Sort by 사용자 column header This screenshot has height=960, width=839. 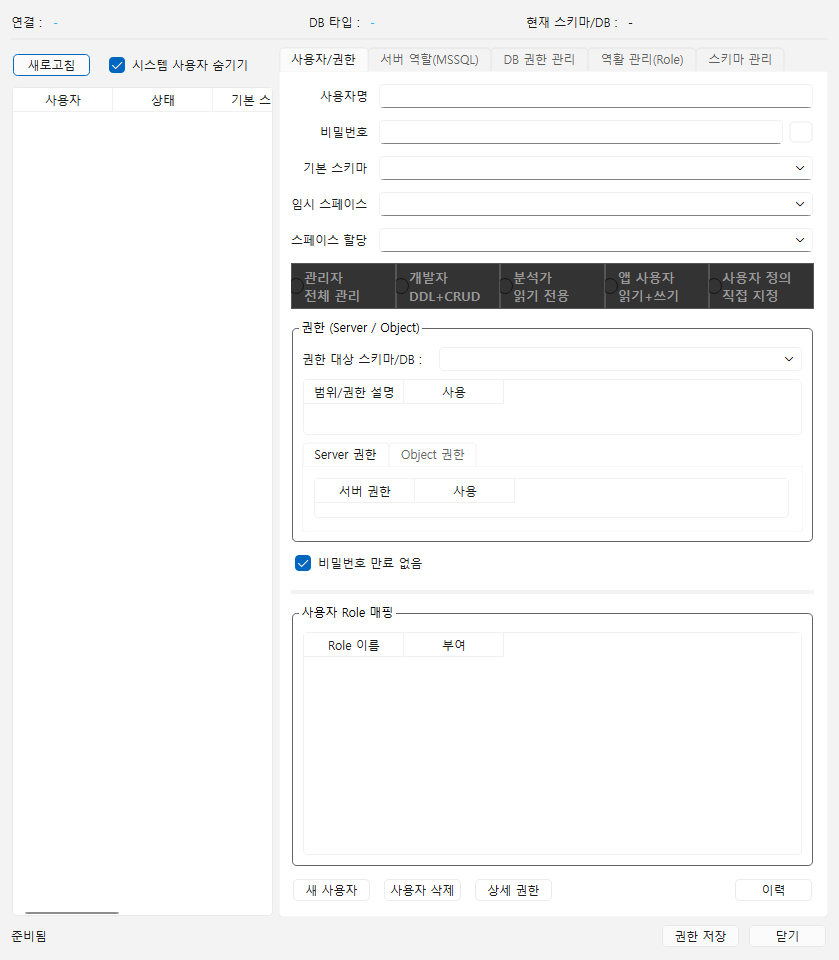pyautogui.click(x=62, y=100)
